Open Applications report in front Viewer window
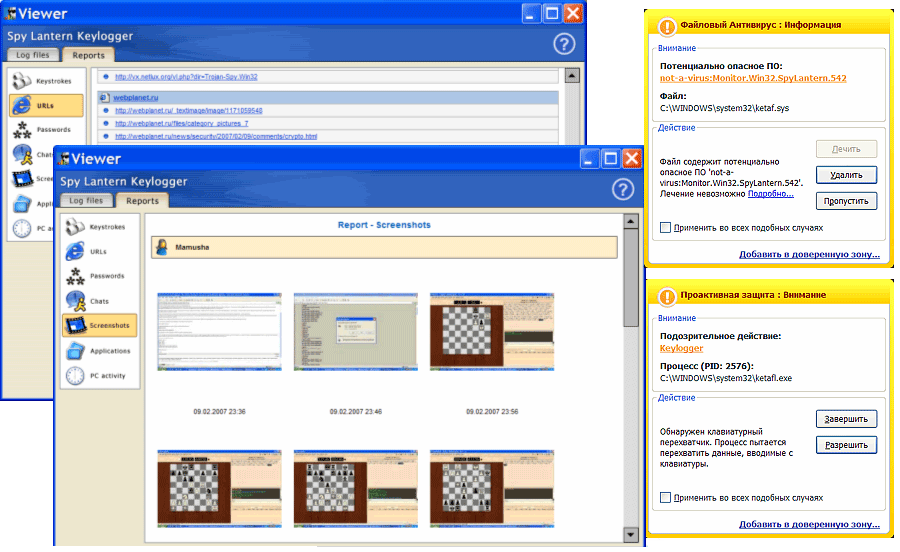 coord(100,351)
